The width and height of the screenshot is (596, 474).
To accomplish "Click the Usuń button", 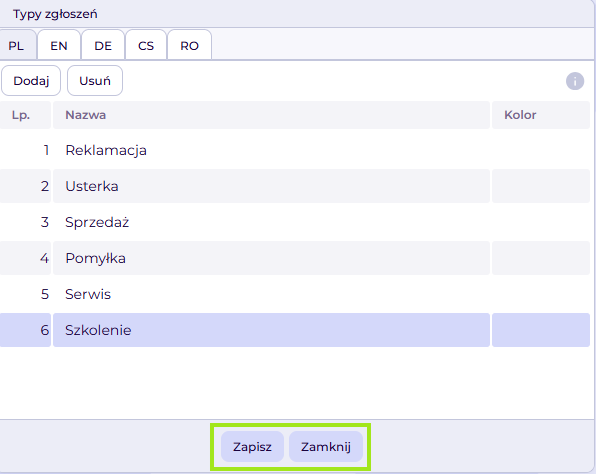I will 95,81.
